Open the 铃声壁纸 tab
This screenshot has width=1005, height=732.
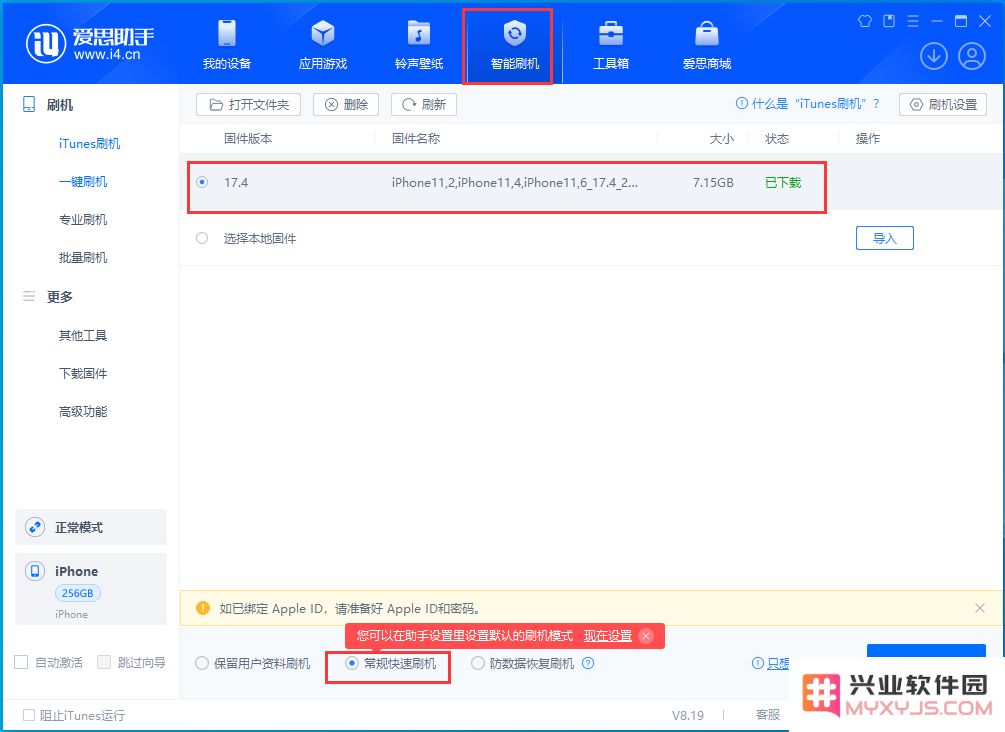coord(419,44)
